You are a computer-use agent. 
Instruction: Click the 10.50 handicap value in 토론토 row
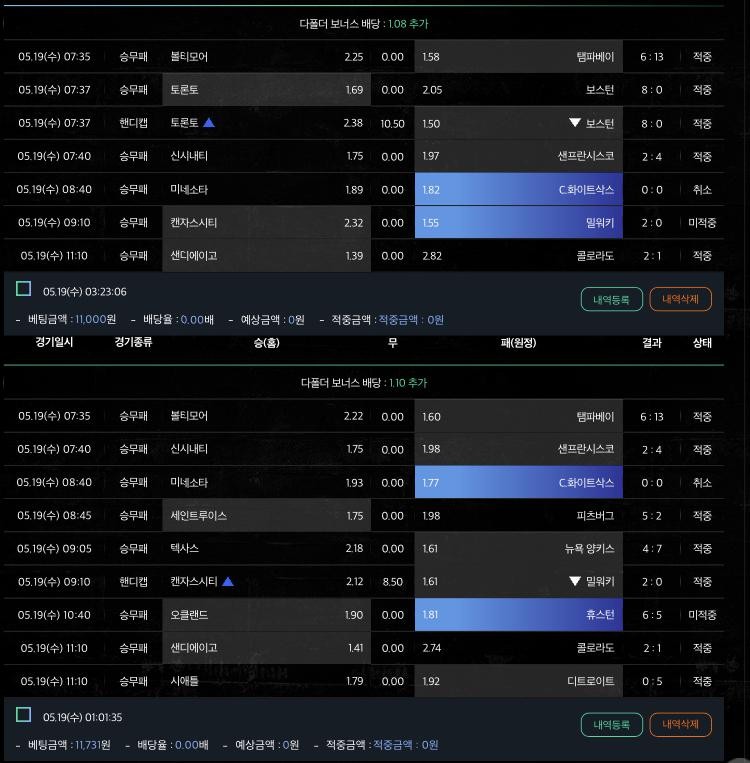coord(392,124)
